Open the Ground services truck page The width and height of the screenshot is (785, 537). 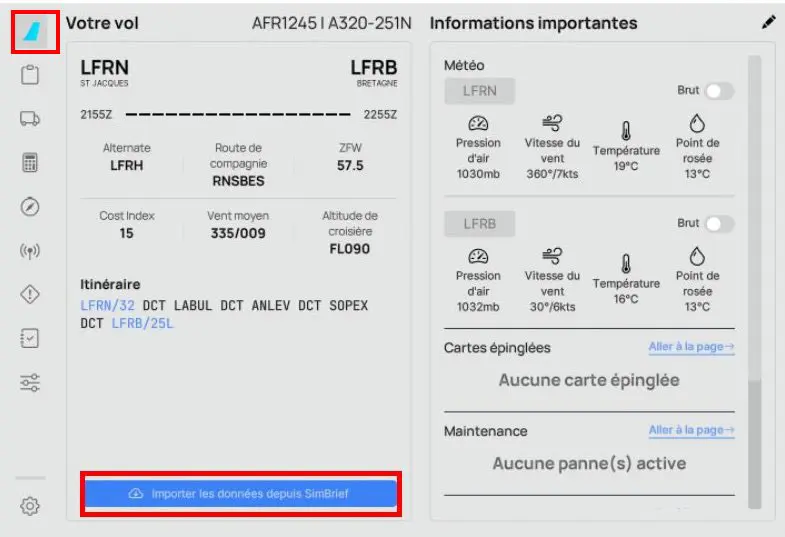[30, 119]
